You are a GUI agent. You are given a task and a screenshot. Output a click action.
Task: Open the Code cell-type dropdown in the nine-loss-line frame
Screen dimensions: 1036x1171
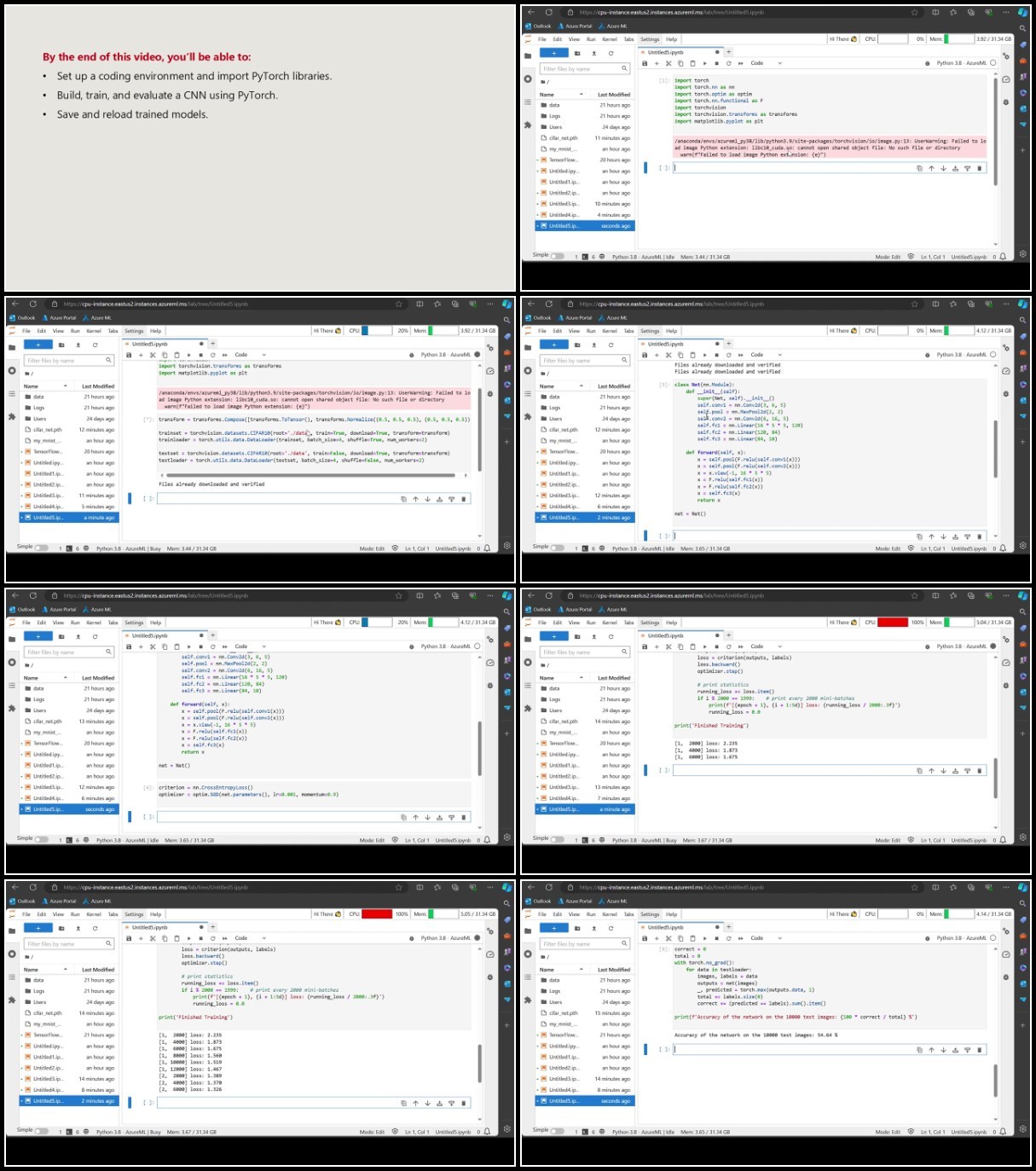[x=251, y=938]
